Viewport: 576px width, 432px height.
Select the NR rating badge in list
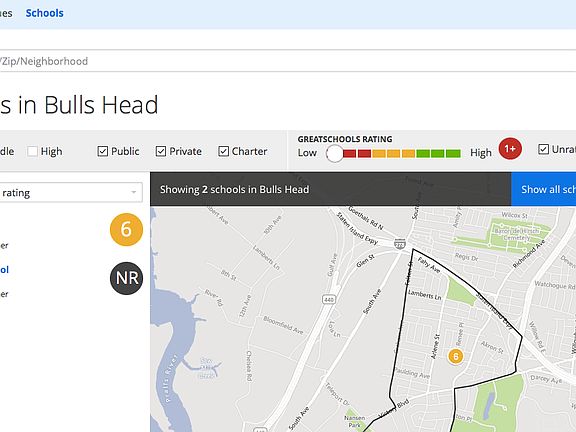click(x=126, y=278)
